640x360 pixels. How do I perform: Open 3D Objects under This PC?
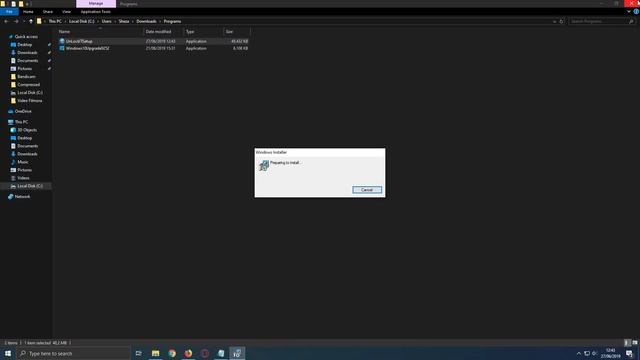(27, 130)
